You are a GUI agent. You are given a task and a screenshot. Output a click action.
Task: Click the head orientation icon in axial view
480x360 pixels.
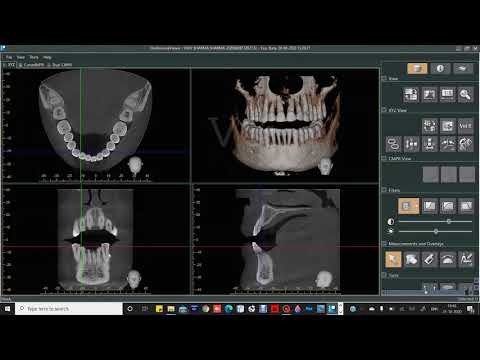pos(135,165)
